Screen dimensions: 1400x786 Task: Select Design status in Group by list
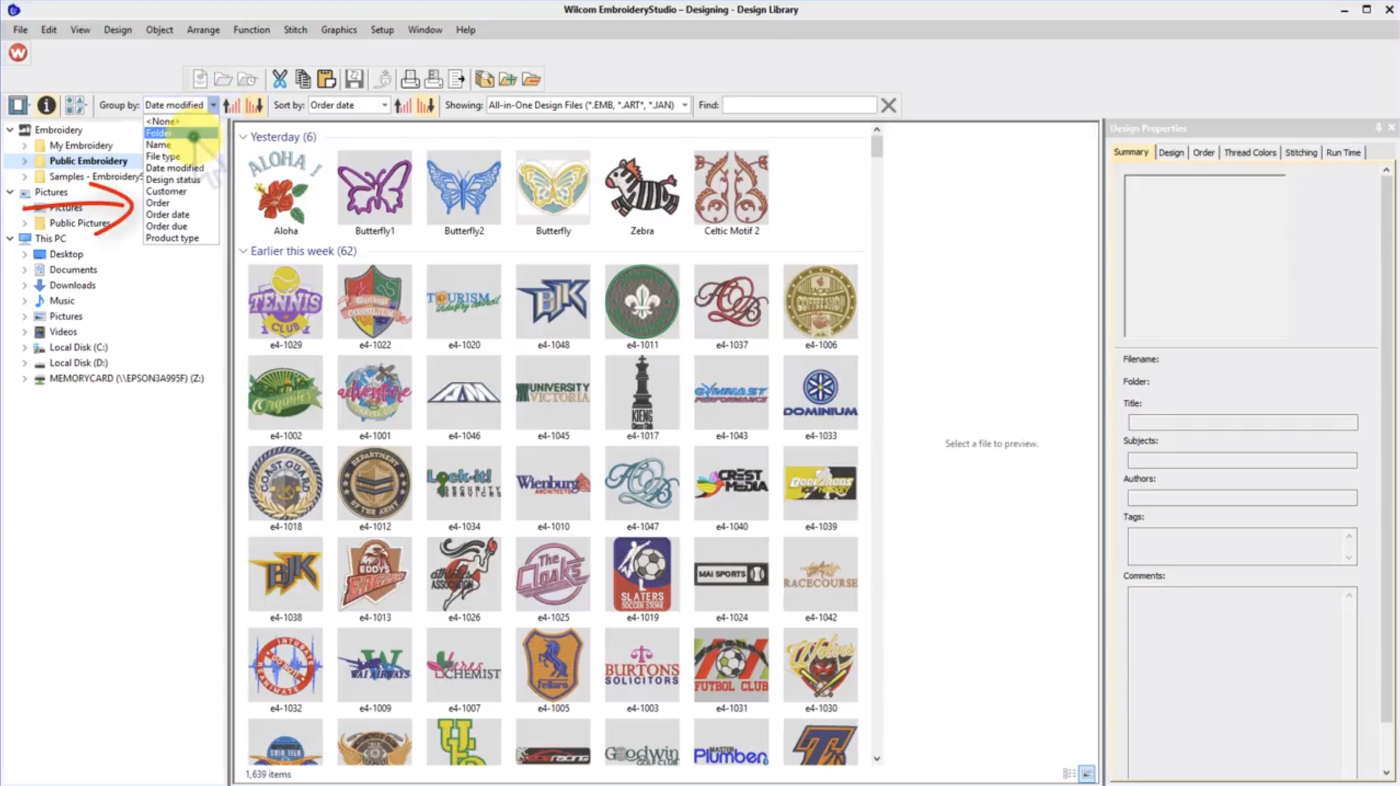click(x=173, y=180)
